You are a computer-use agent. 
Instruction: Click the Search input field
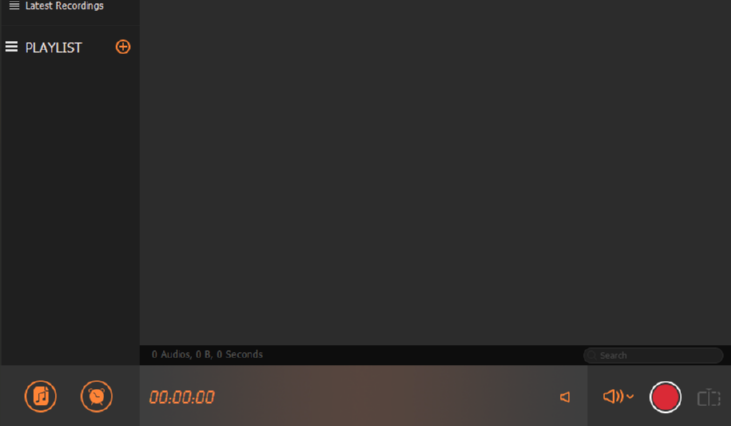[653, 356]
